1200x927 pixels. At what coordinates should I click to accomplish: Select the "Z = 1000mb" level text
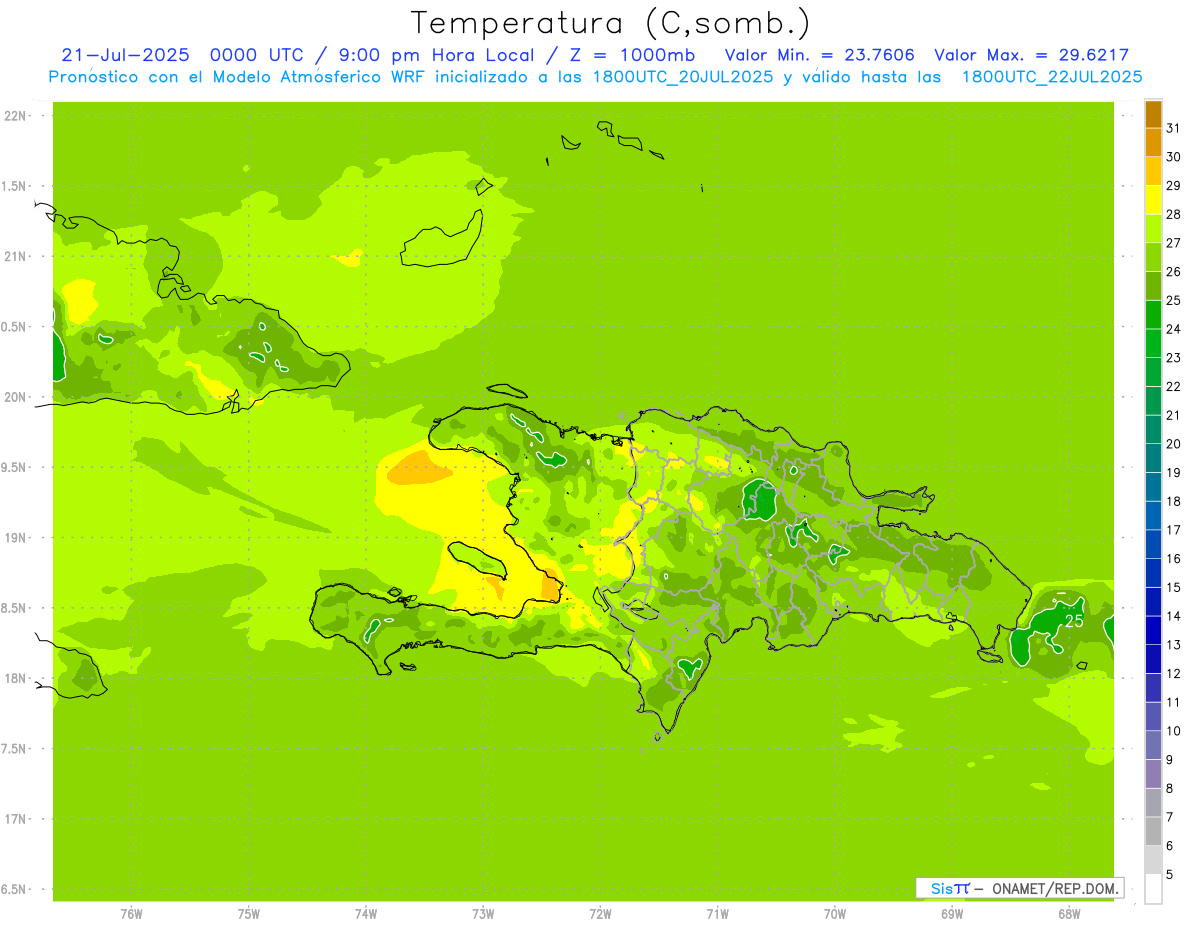click(x=632, y=56)
